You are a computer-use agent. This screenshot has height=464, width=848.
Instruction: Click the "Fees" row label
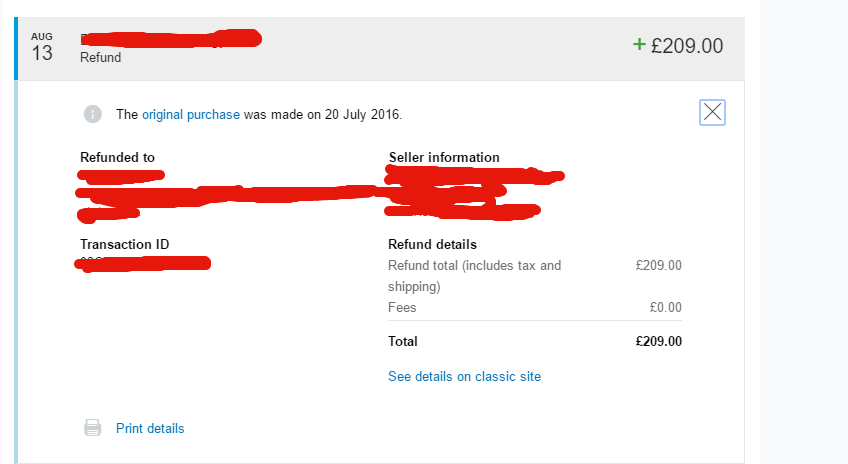[x=402, y=307]
